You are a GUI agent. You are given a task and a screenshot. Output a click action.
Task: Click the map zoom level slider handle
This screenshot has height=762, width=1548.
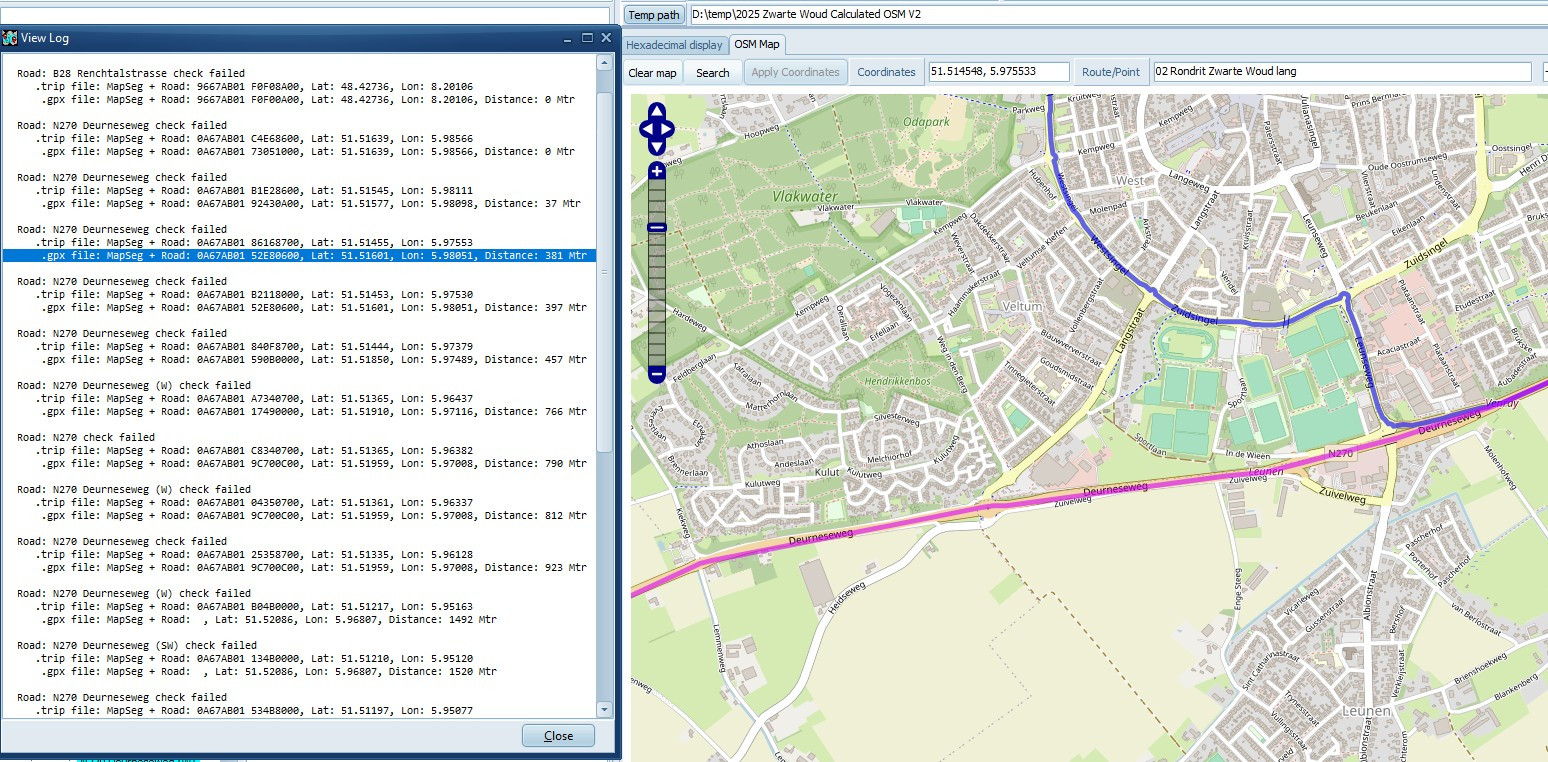click(657, 227)
